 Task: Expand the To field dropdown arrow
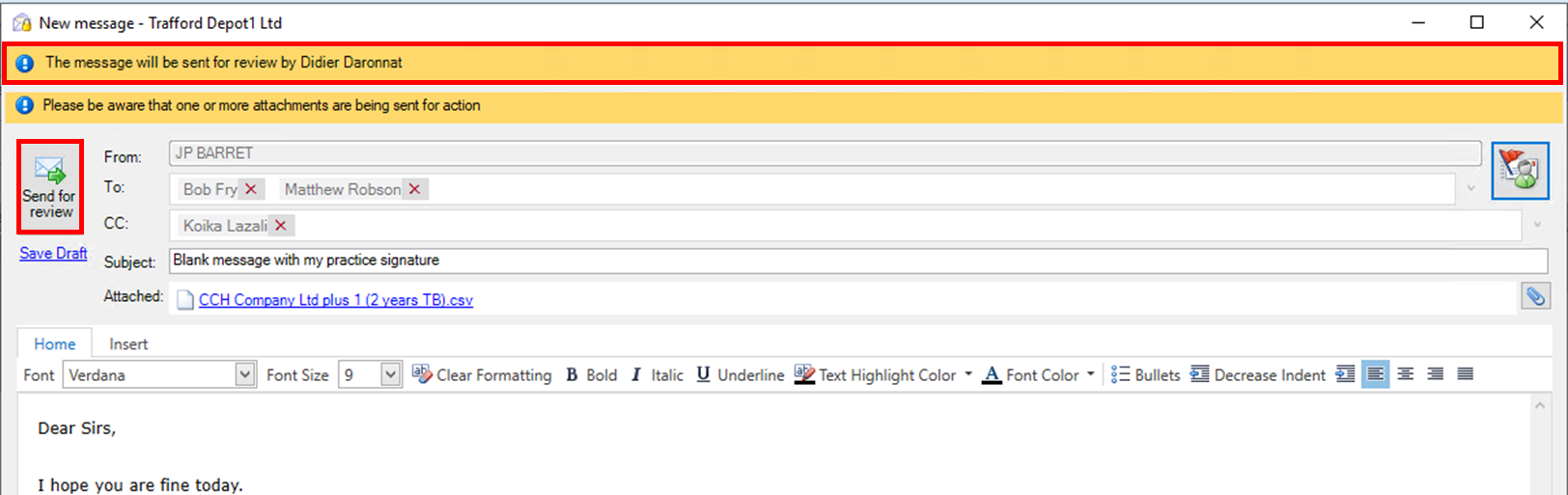1470,188
